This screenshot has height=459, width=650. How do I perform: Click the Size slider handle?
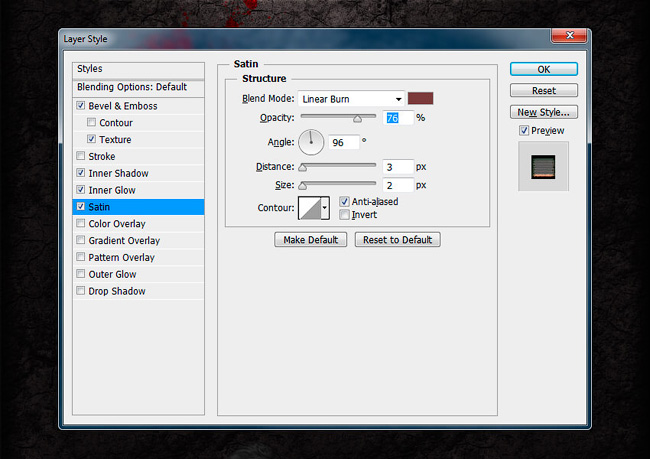pos(303,186)
